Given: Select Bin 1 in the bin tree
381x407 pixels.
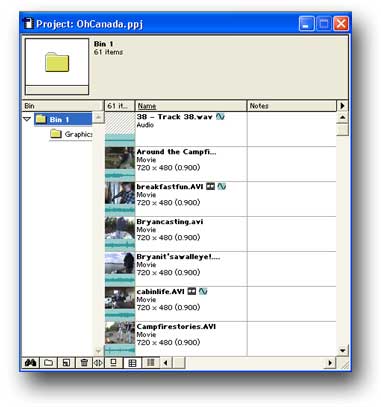Looking at the screenshot, I should [x=63, y=119].
